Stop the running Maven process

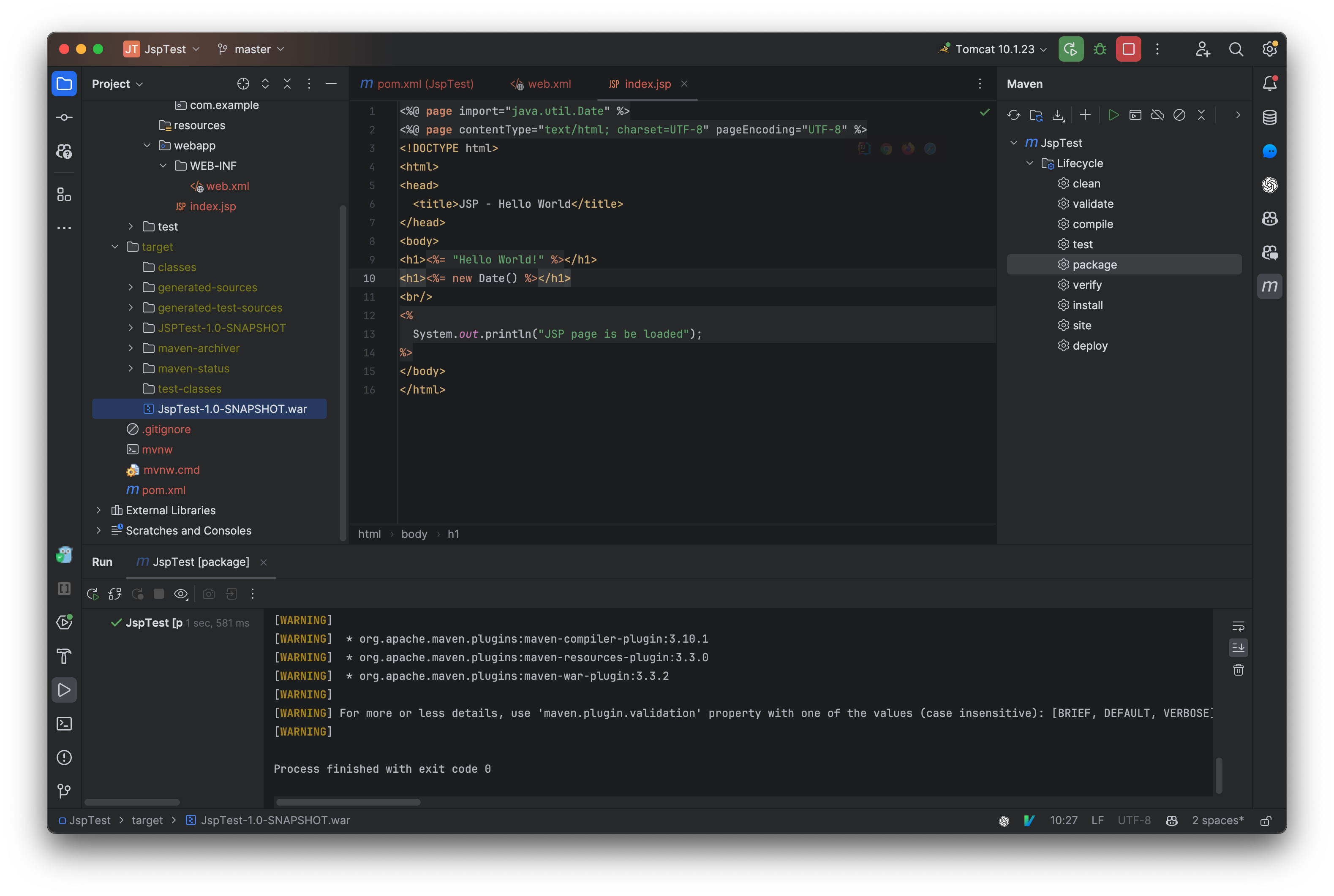click(x=158, y=594)
